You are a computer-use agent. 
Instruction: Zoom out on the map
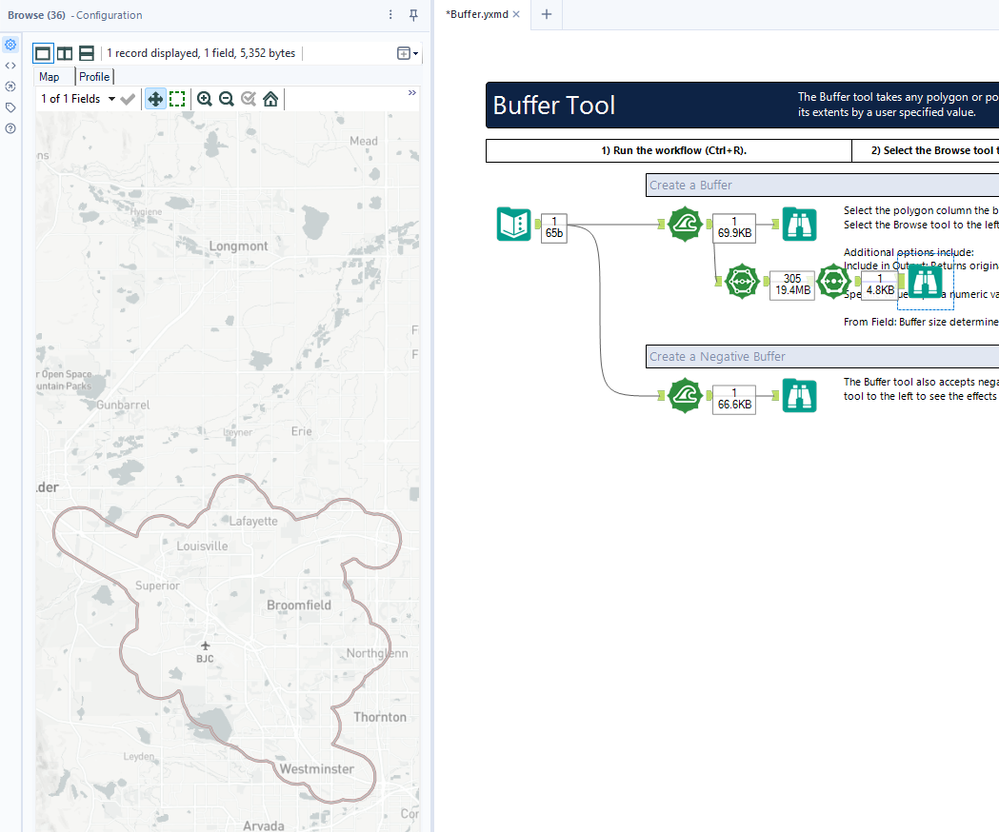click(226, 99)
